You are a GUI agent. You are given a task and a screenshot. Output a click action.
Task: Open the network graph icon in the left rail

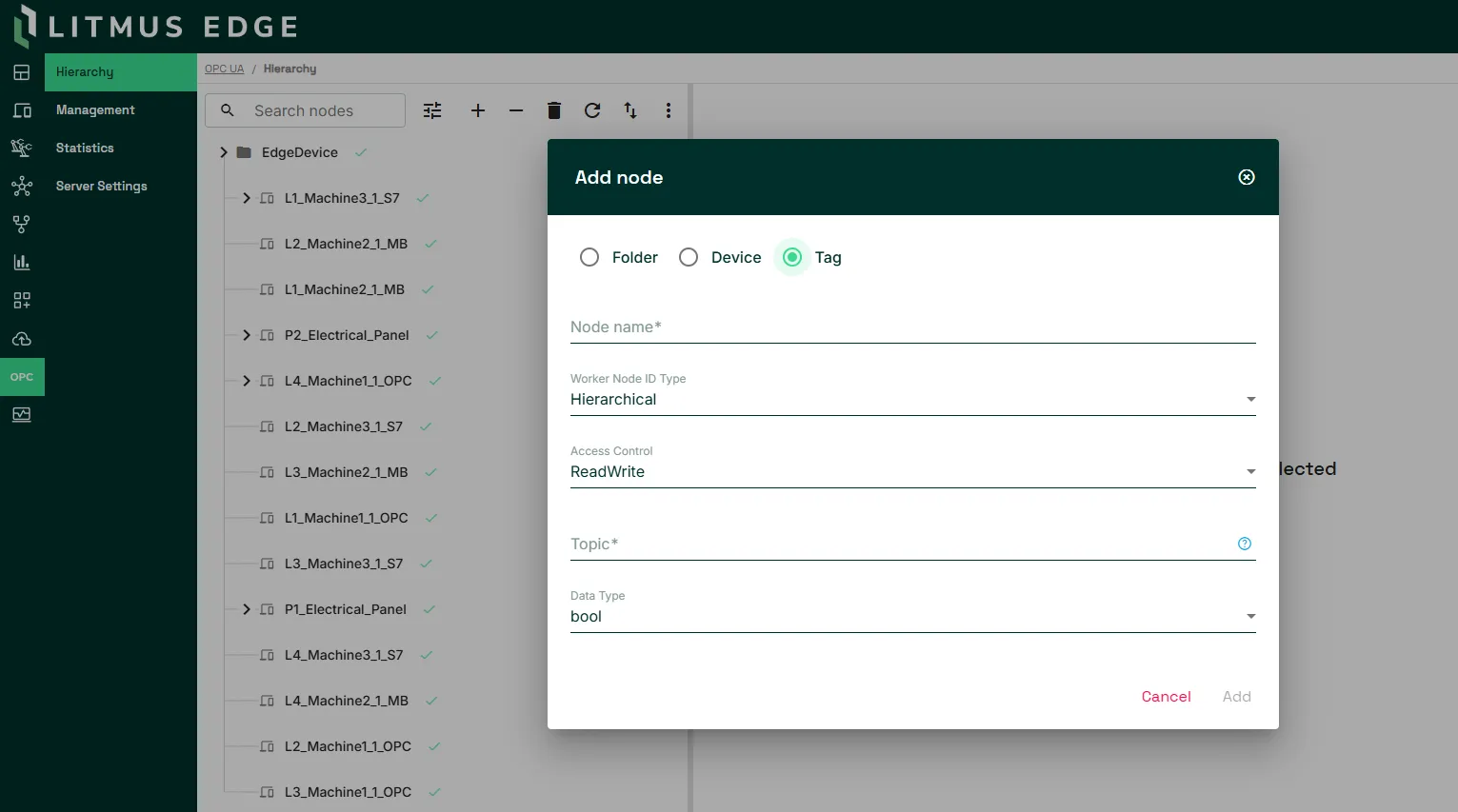click(x=22, y=187)
